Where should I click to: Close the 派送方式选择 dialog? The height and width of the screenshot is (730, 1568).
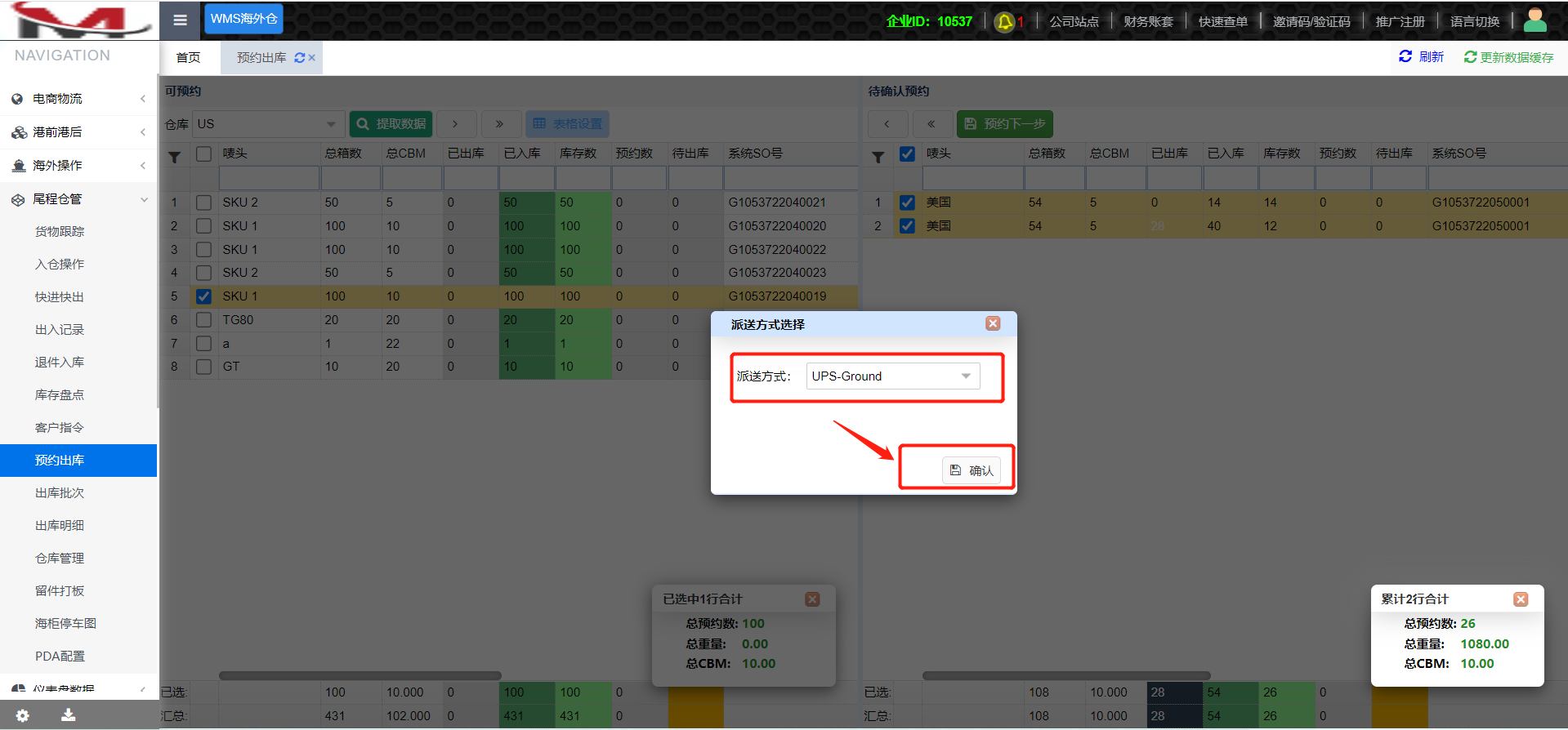pyautogui.click(x=993, y=323)
